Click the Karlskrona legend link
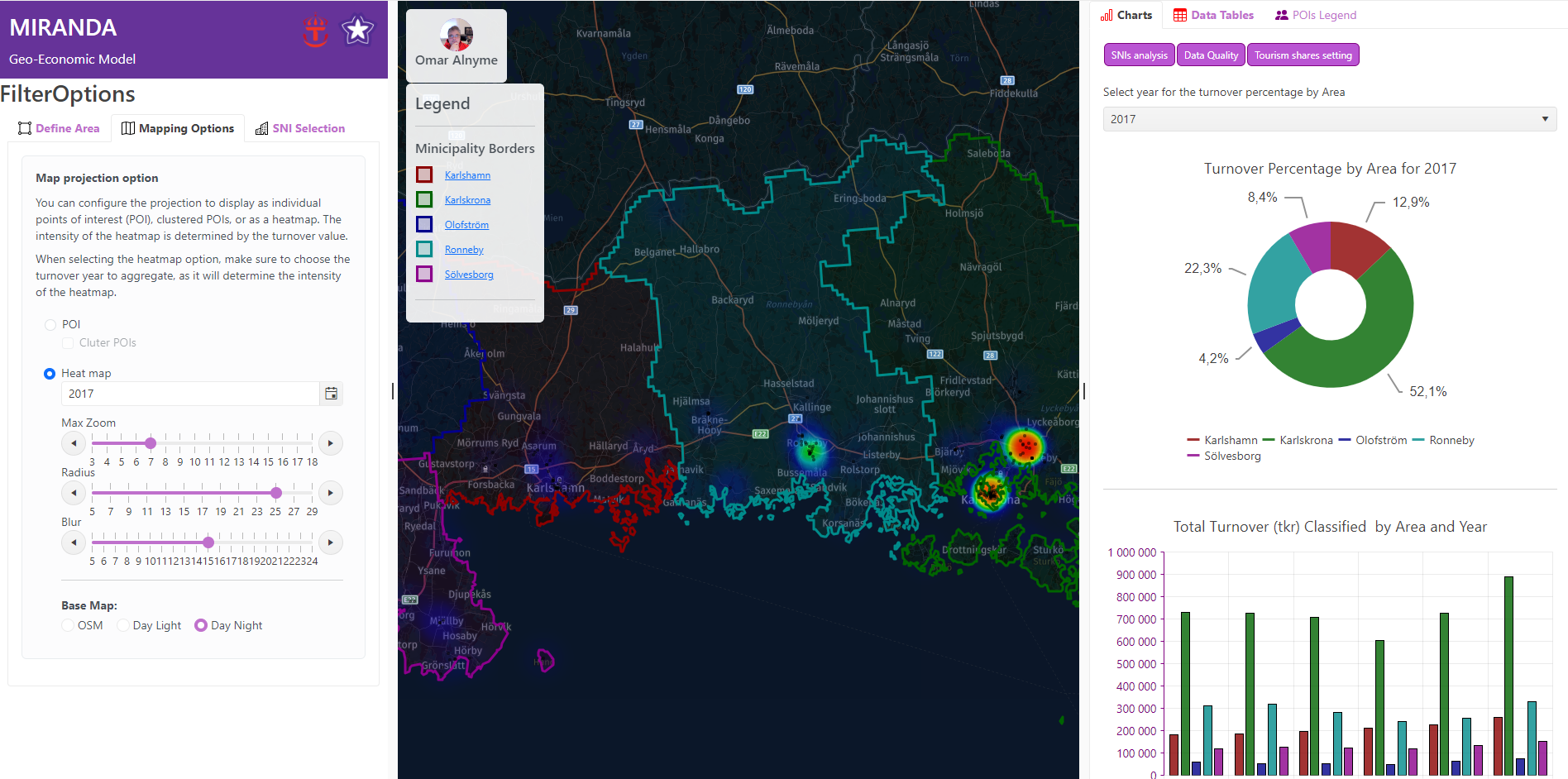Image resolution: width=1568 pixels, height=779 pixels. [x=467, y=200]
